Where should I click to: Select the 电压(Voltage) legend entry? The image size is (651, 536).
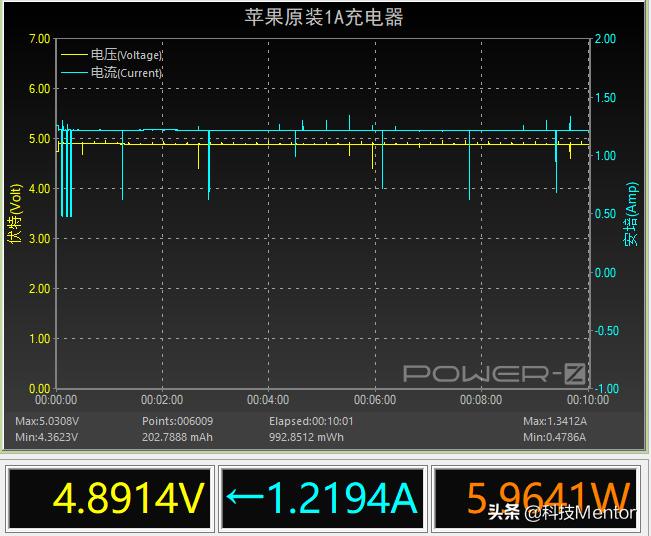coord(111,54)
